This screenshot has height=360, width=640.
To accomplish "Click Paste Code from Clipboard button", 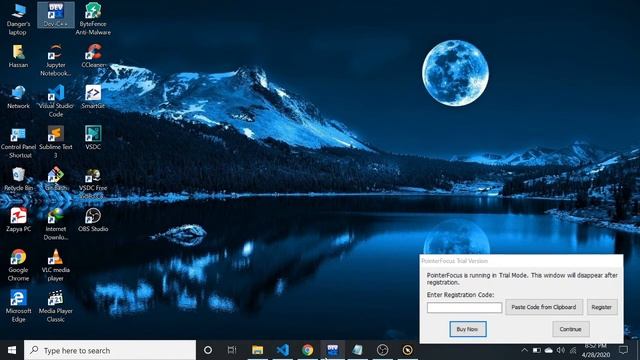I will (x=544, y=307).
